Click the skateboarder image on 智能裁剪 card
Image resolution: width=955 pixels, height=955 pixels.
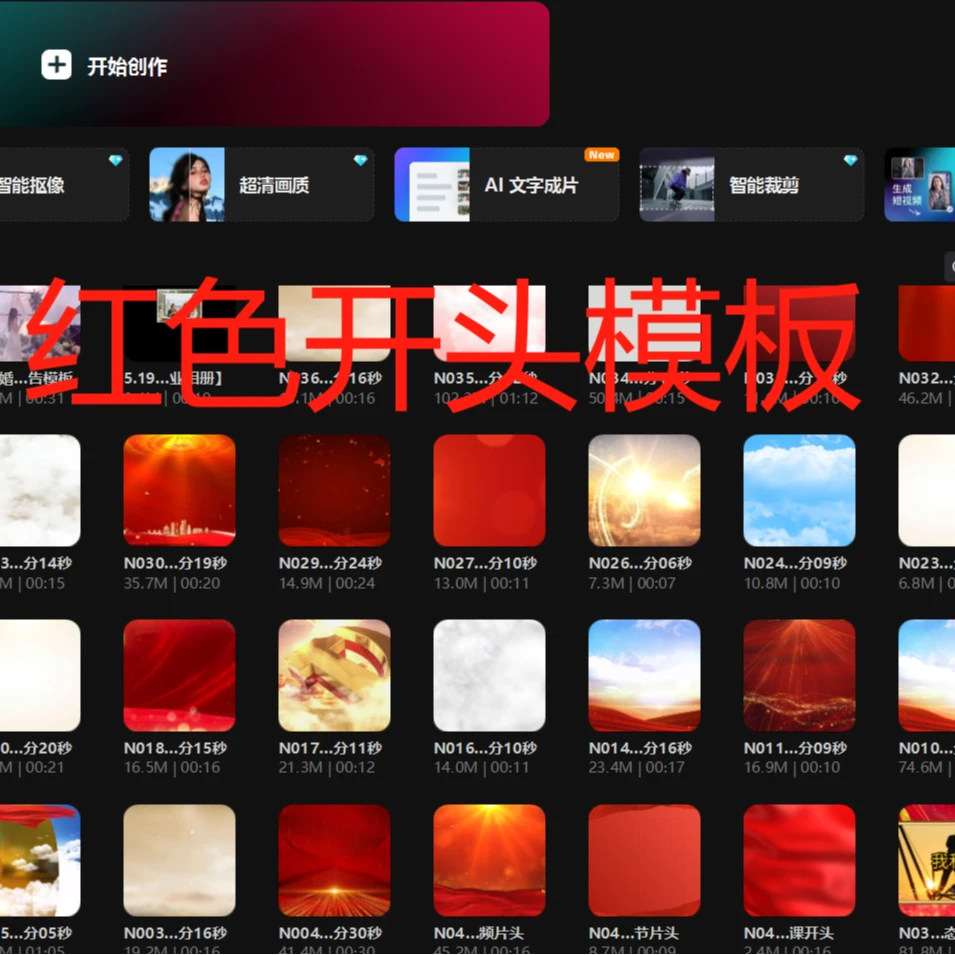point(677,185)
